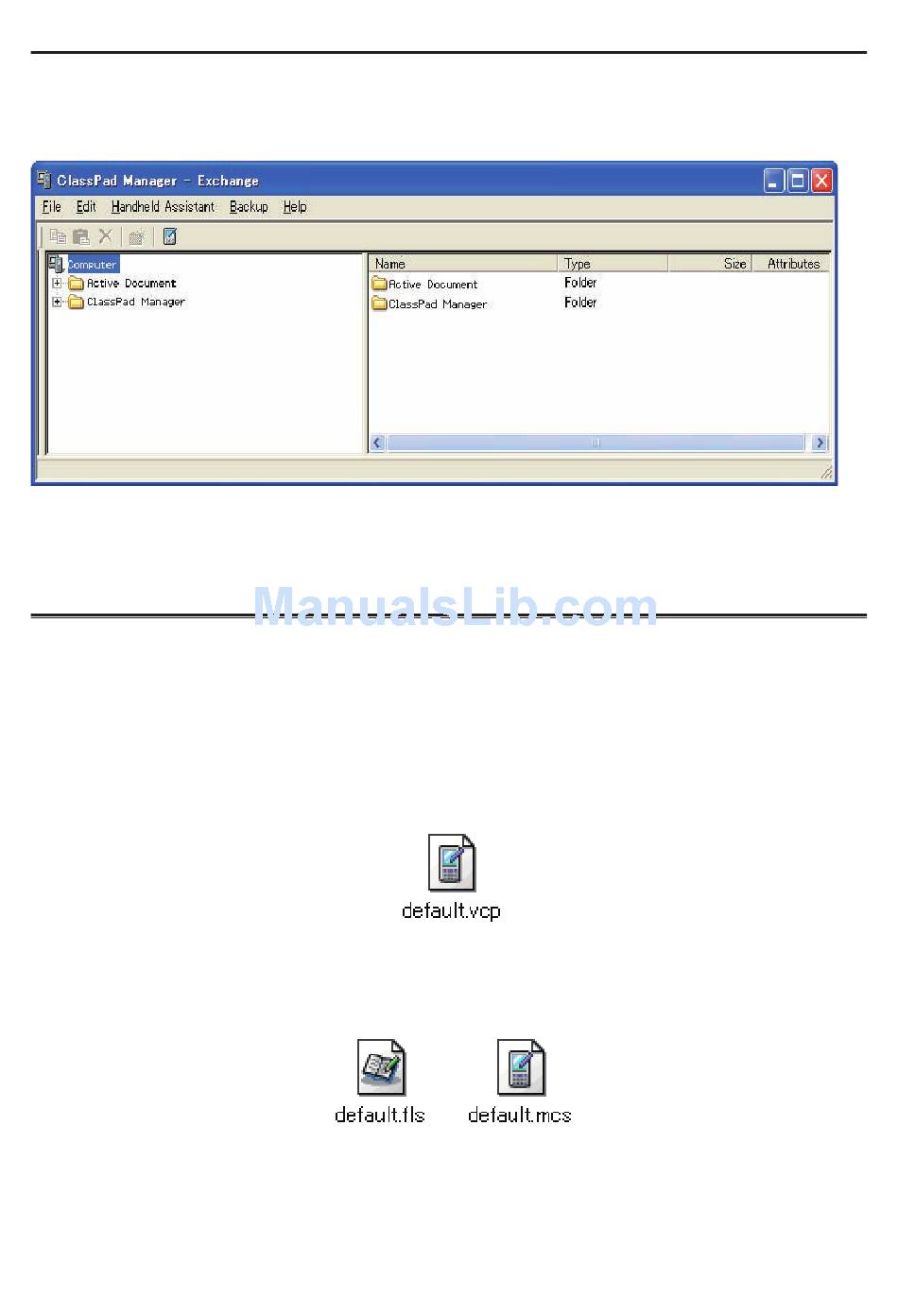The width and height of the screenshot is (898, 1316).
Task: Click the default.fls file icon
Action: [381, 1067]
